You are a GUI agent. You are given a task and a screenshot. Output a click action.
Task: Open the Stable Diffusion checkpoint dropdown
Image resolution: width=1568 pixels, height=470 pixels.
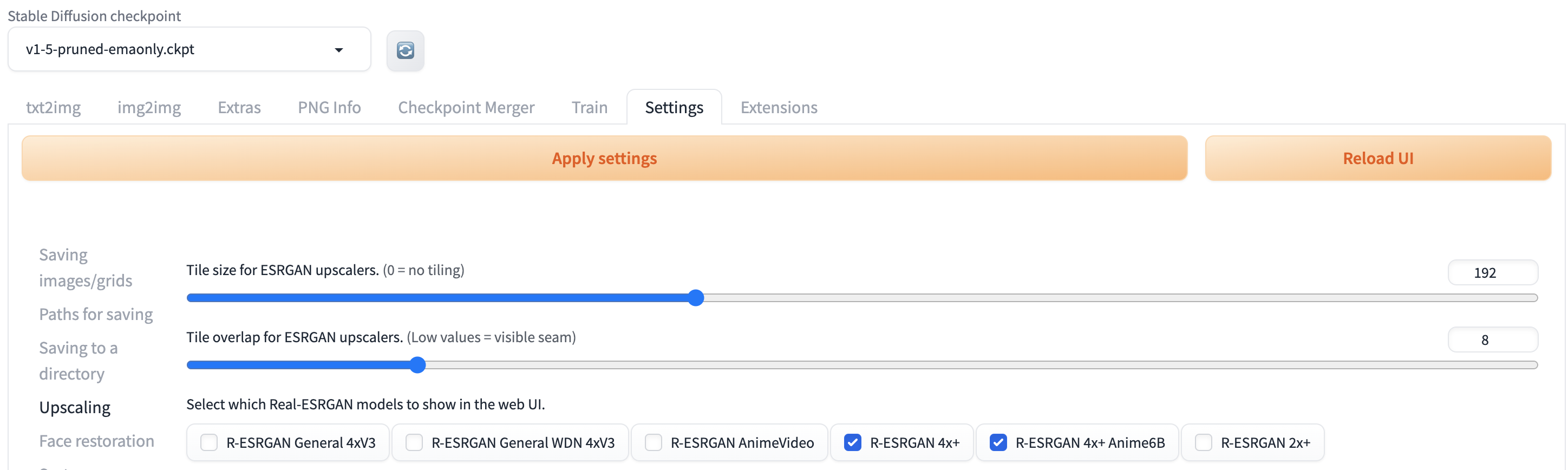(189, 49)
